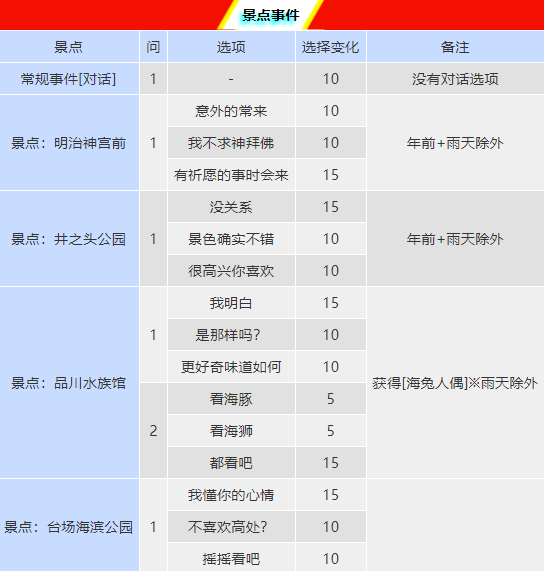Click question number 2 for 品川水族馆
The height and width of the screenshot is (571, 544).
tap(153, 431)
